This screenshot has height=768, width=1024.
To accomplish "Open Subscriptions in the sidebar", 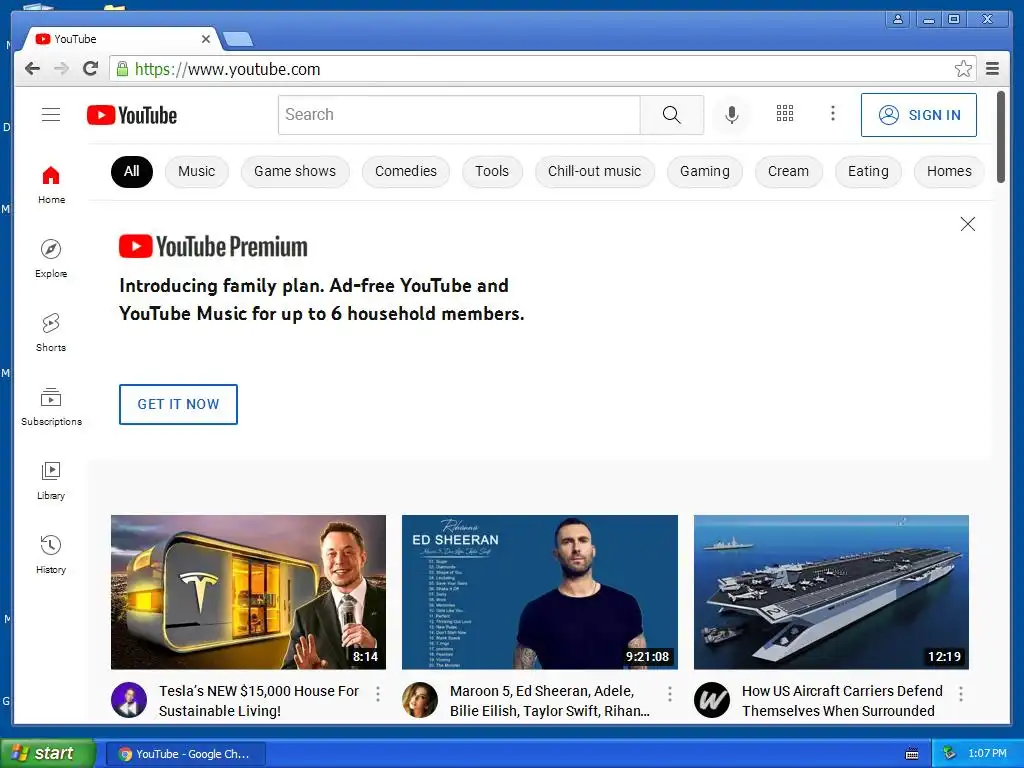I will click(51, 406).
